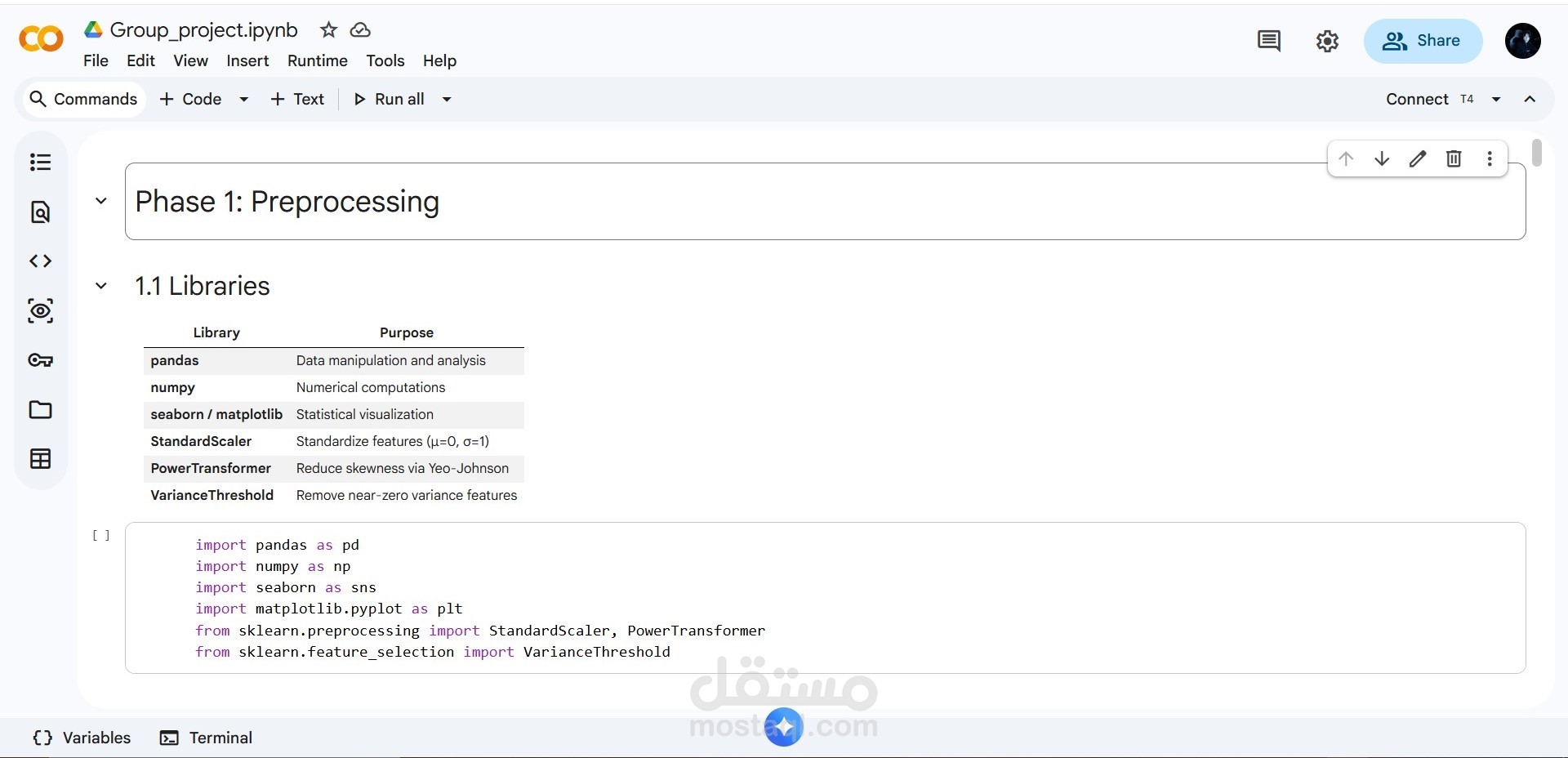The width and height of the screenshot is (1568, 758).
Task: Move cell down with arrow icon
Action: click(x=1382, y=158)
